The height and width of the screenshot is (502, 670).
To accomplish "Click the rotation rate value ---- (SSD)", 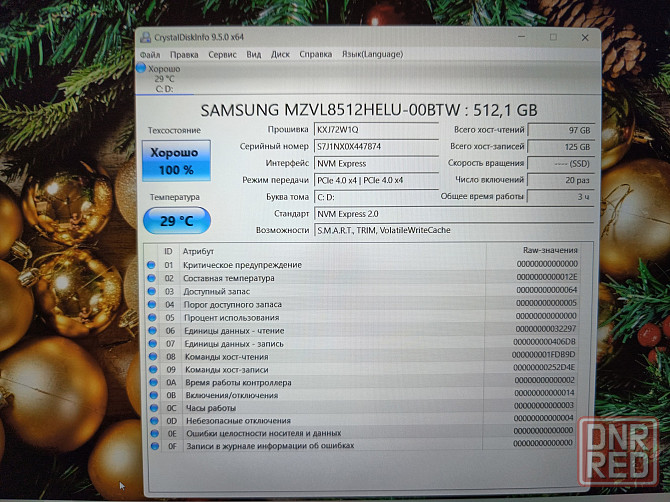I will pyautogui.click(x=561, y=164).
